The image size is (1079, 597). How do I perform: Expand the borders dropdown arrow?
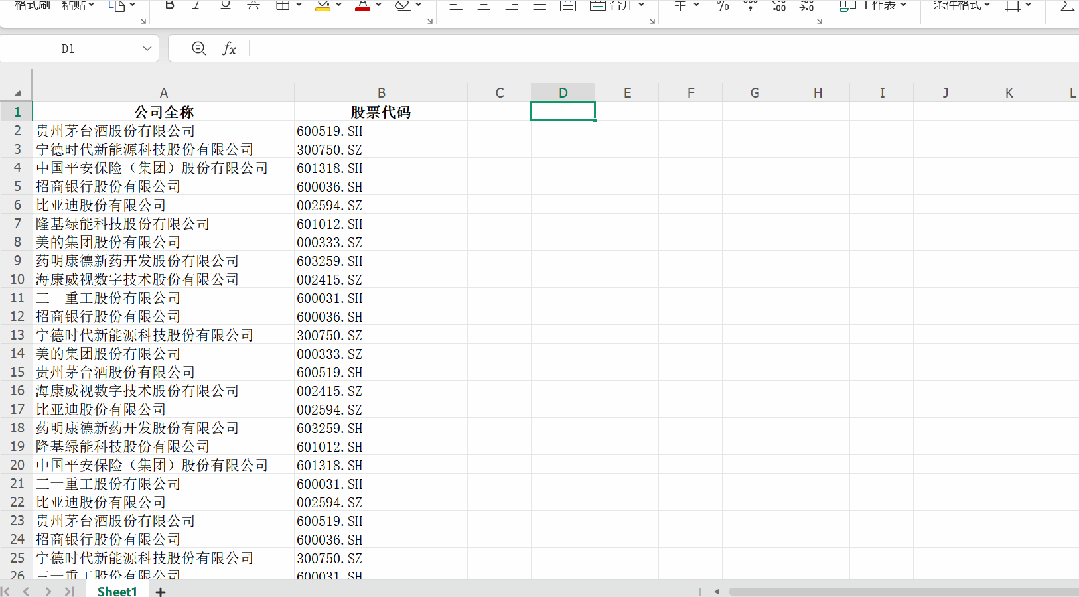[x=299, y=6]
